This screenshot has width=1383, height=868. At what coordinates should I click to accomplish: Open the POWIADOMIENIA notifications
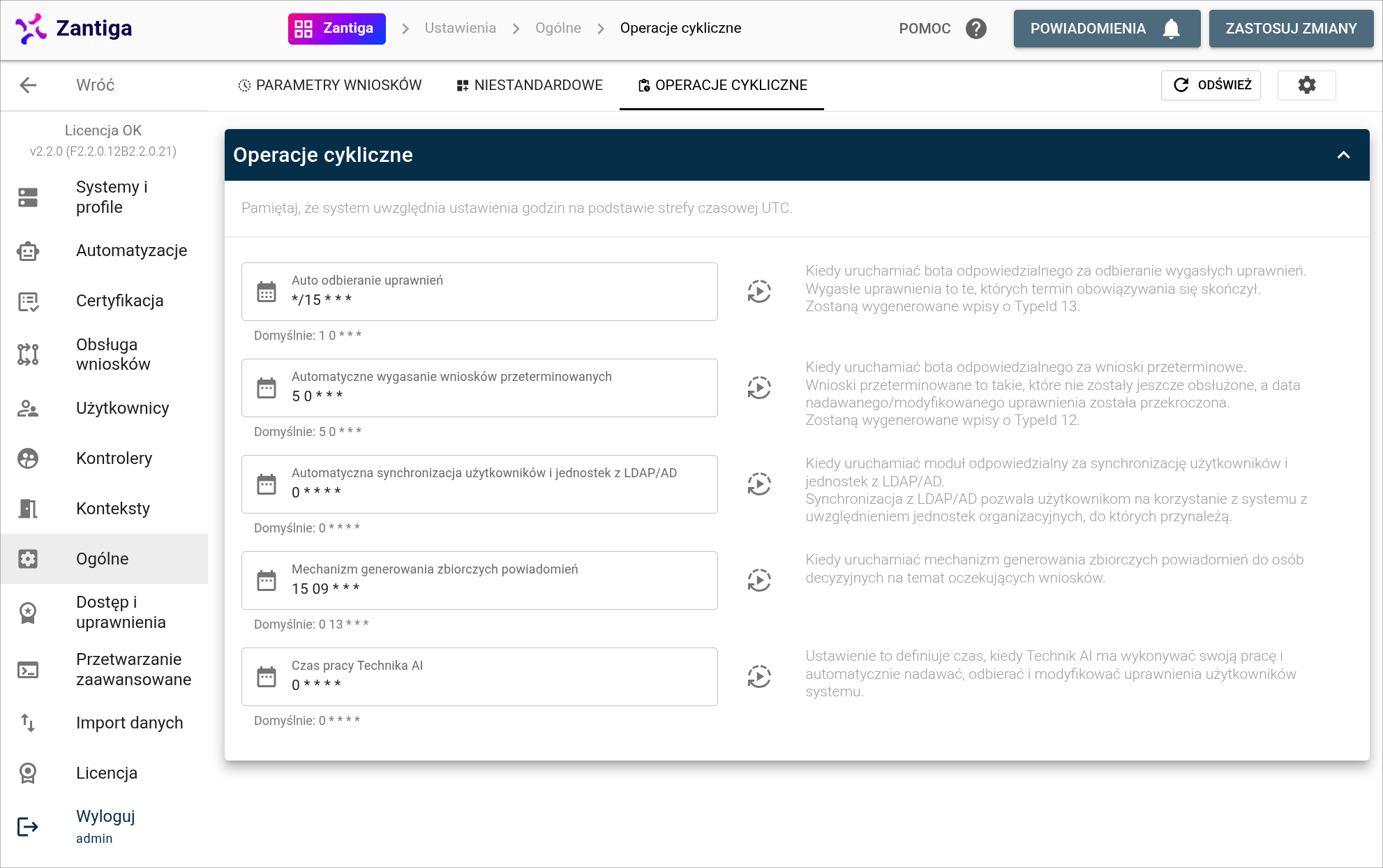[x=1106, y=29]
